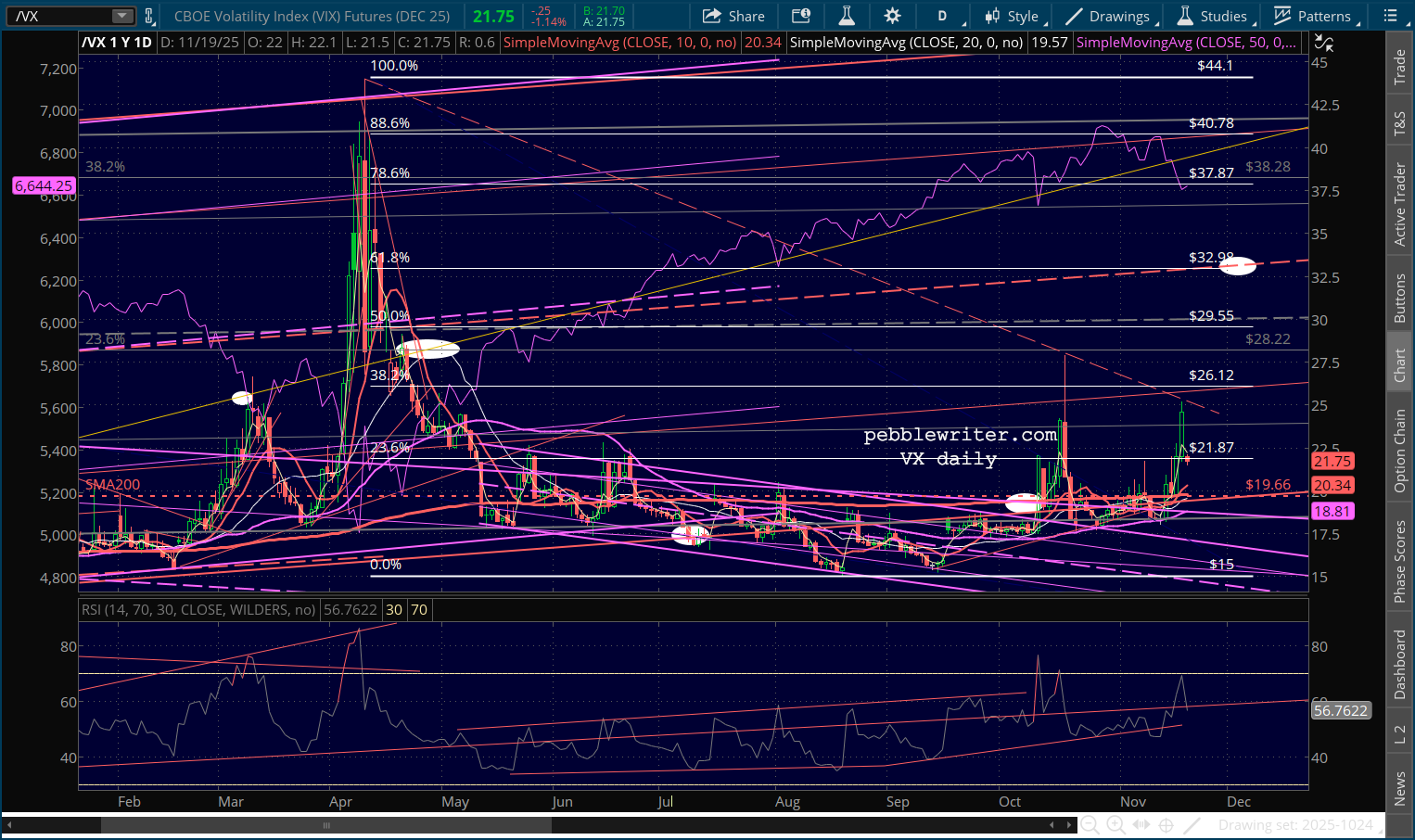Open chart settings gear icon

(892, 16)
